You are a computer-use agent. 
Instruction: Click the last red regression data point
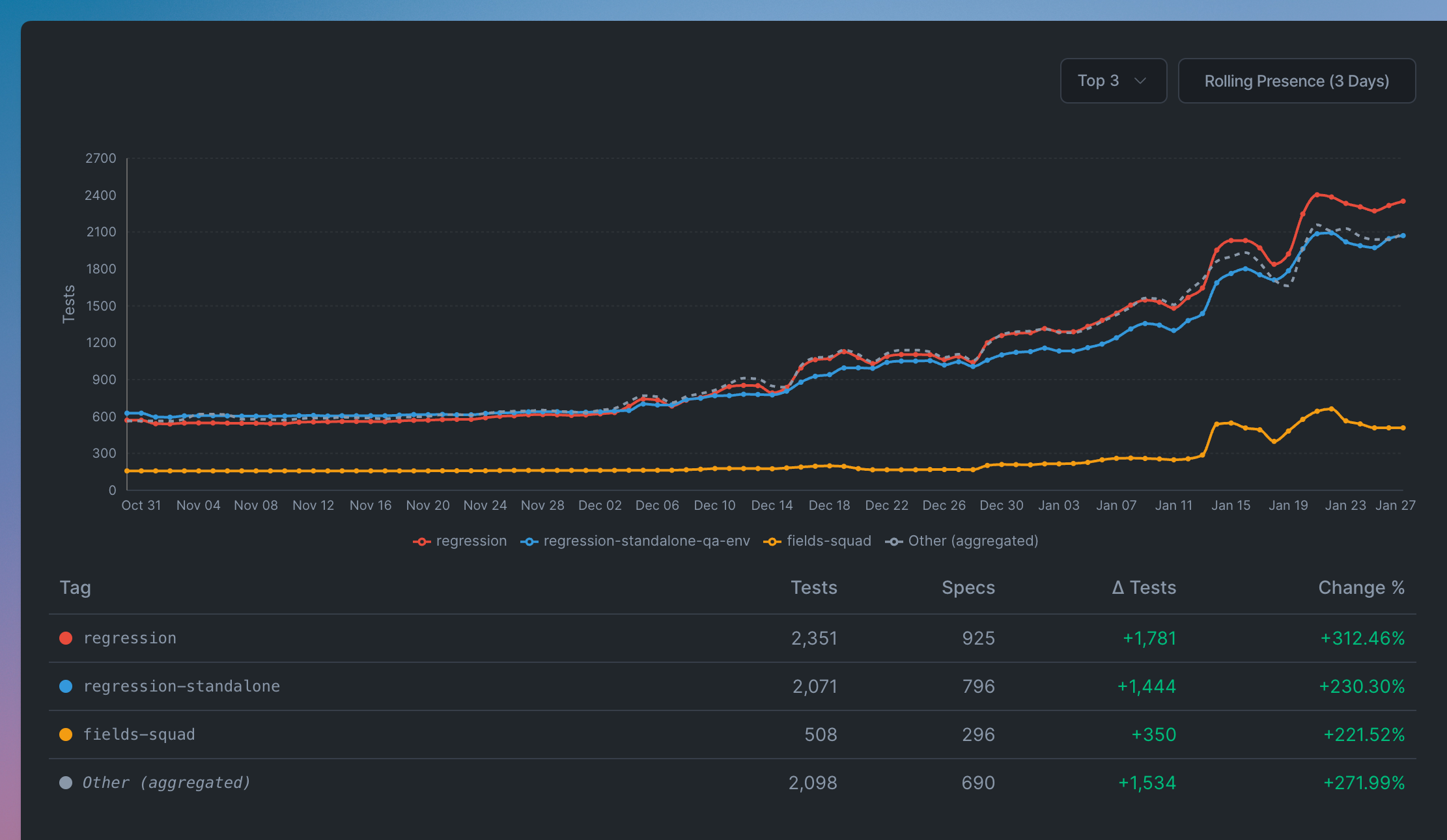pos(1403,201)
